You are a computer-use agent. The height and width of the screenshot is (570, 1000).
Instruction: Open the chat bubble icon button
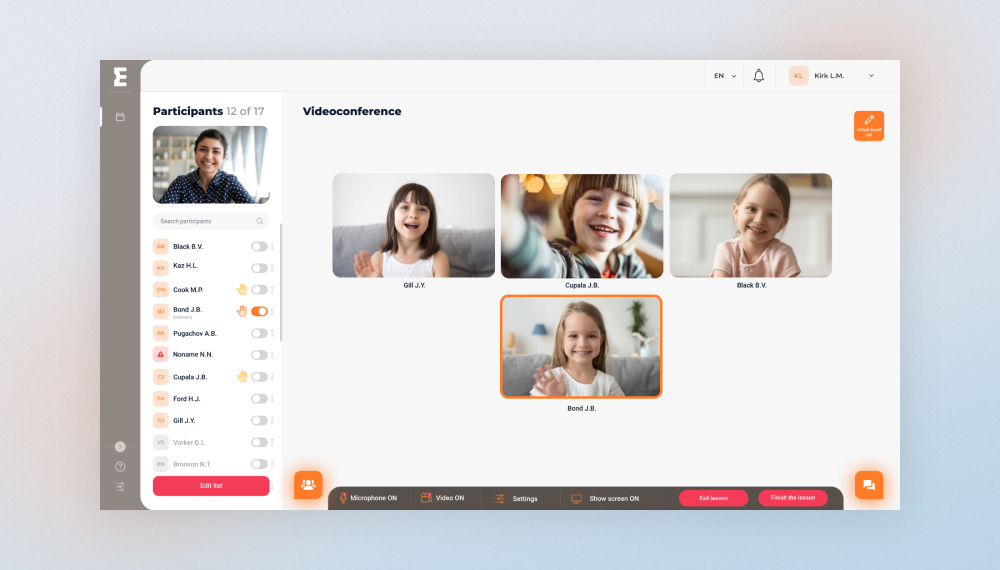[869, 485]
